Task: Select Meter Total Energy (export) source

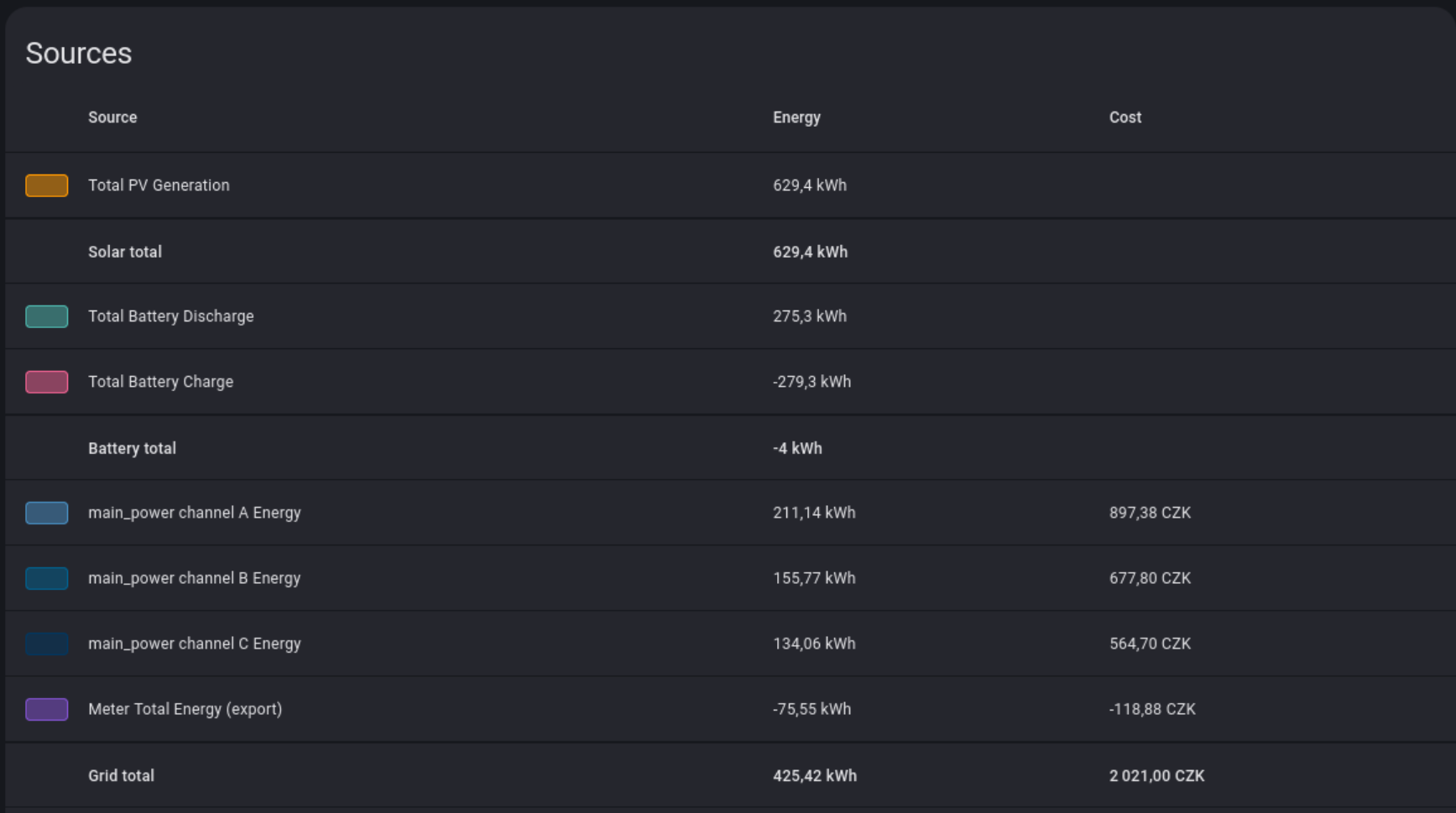Action: tap(185, 709)
